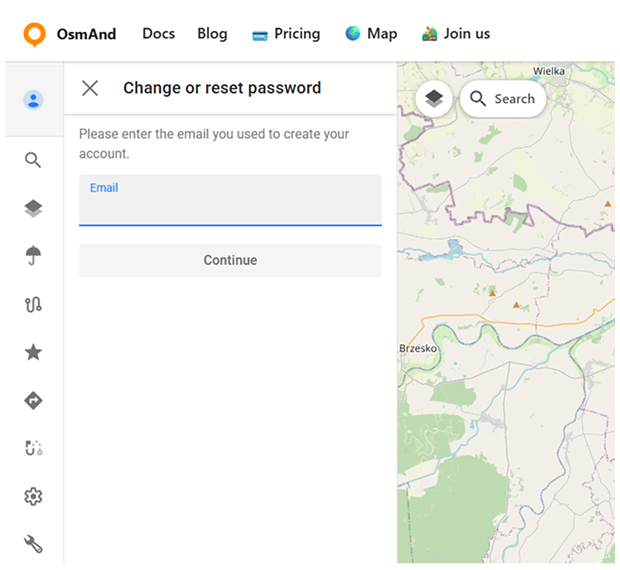Viewport: 620px width, 570px height.
Task: Open the Map link in header
Action: click(371, 34)
